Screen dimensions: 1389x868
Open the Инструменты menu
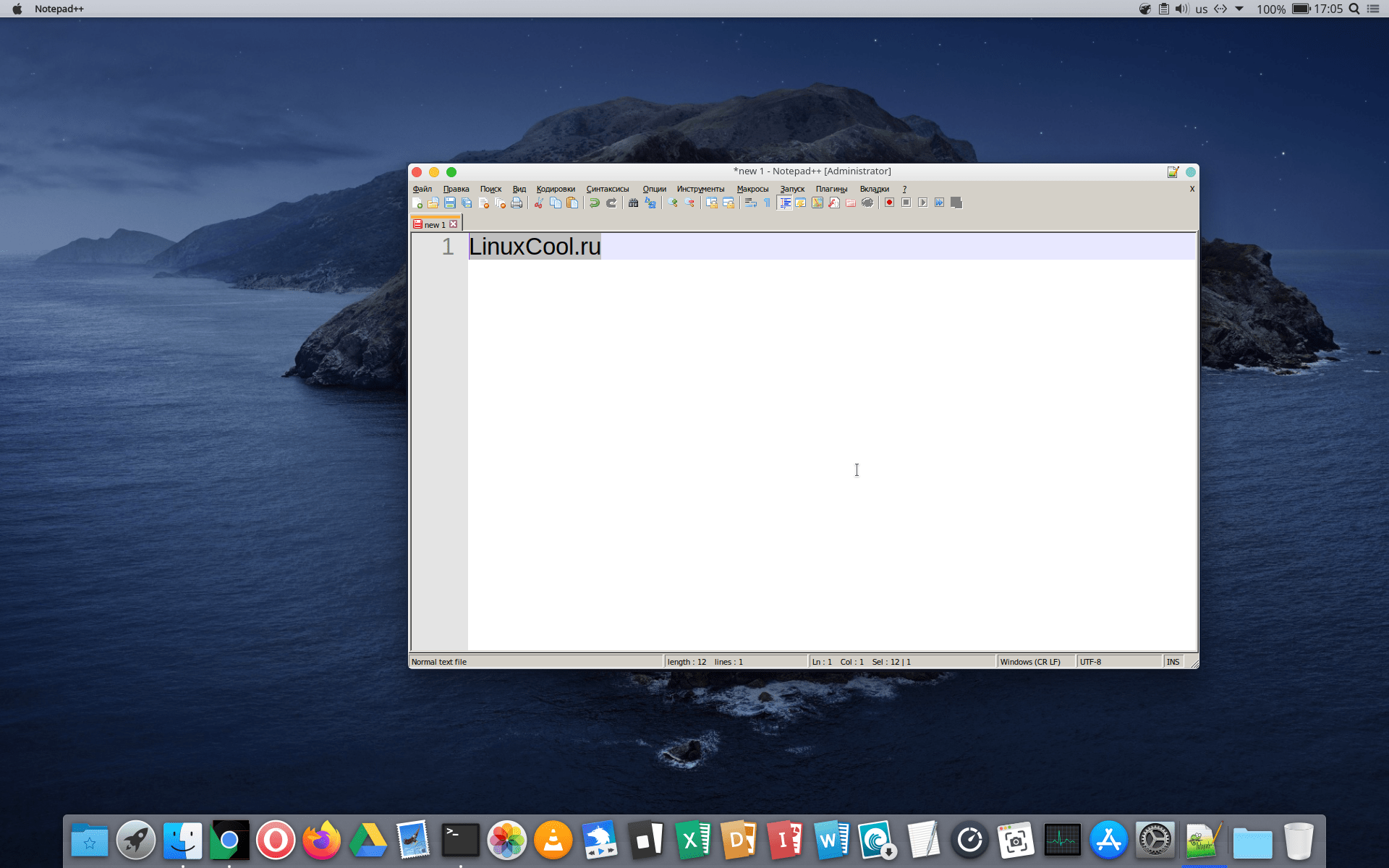coord(701,189)
